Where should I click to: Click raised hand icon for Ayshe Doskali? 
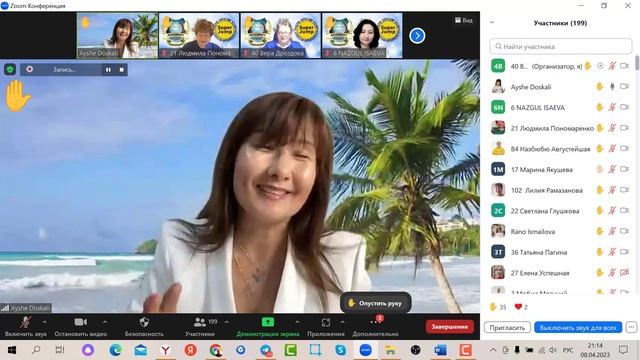[x=600, y=87]
